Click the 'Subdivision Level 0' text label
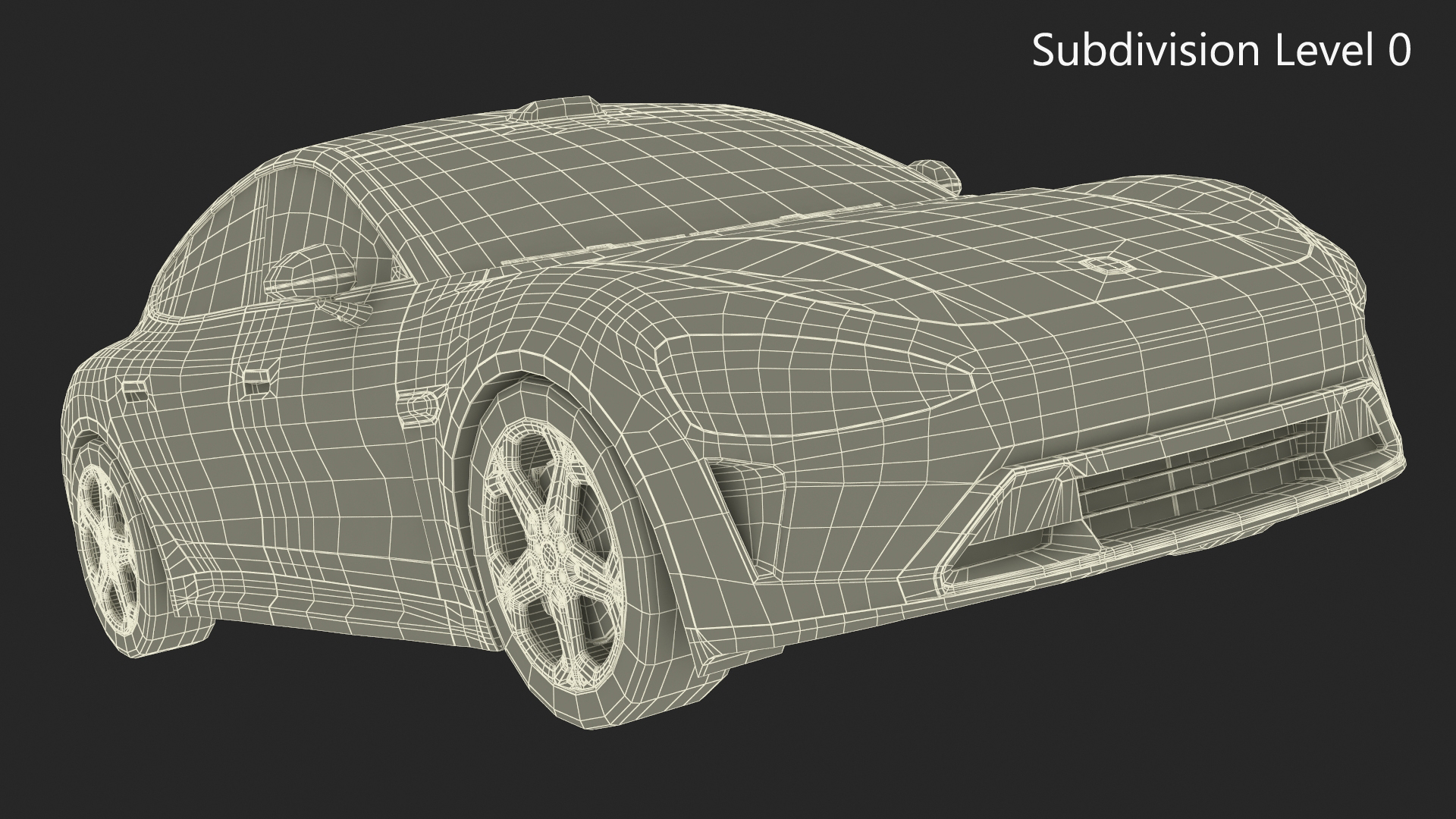1456x819 pixels. (x=1221, y=51)
